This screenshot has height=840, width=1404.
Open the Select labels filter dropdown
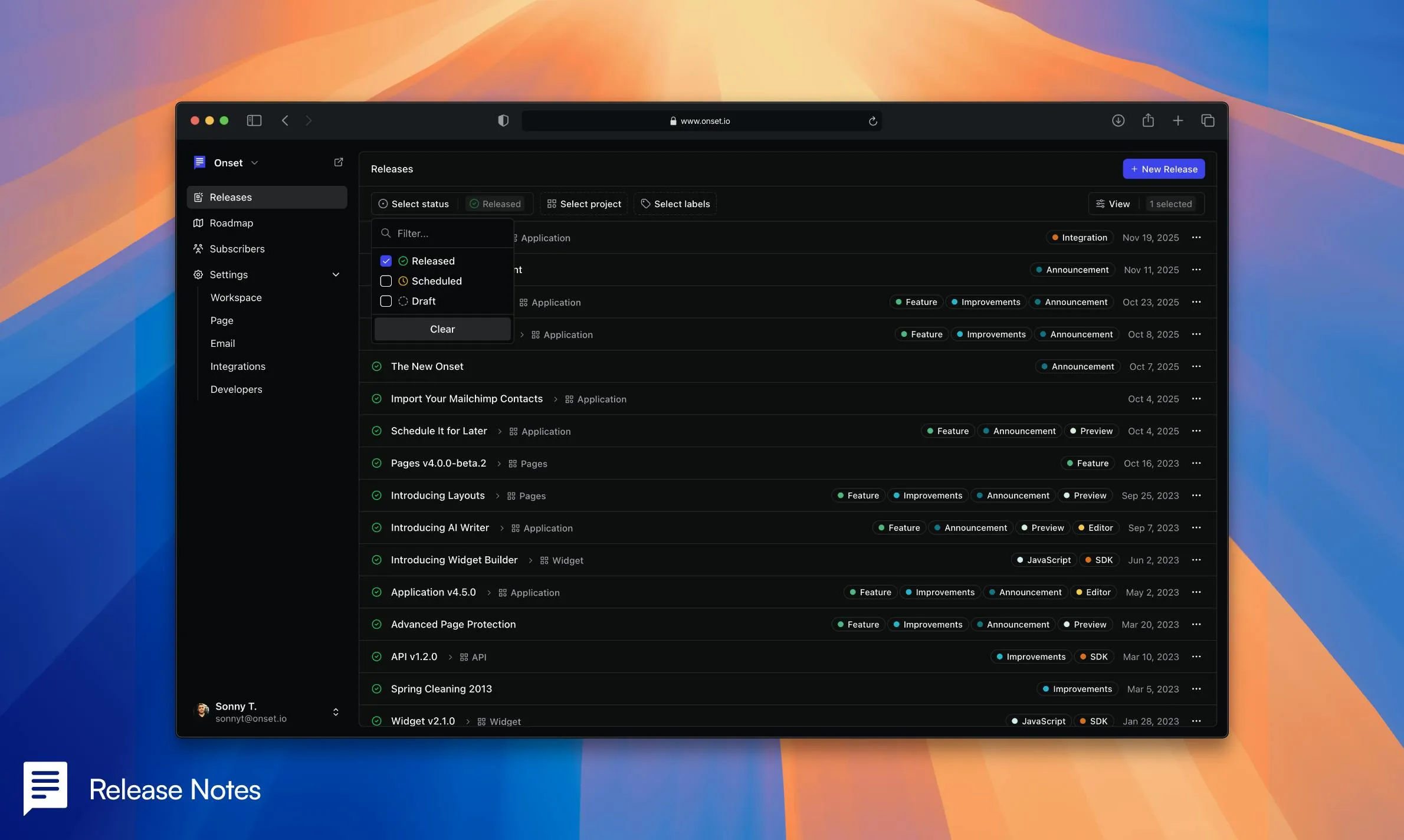click(x=675, y=204)
